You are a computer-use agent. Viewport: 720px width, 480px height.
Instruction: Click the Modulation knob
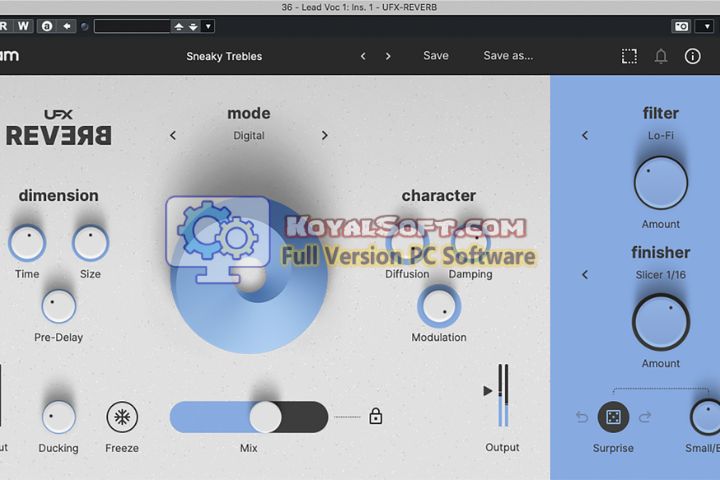(x=439, y=306)
